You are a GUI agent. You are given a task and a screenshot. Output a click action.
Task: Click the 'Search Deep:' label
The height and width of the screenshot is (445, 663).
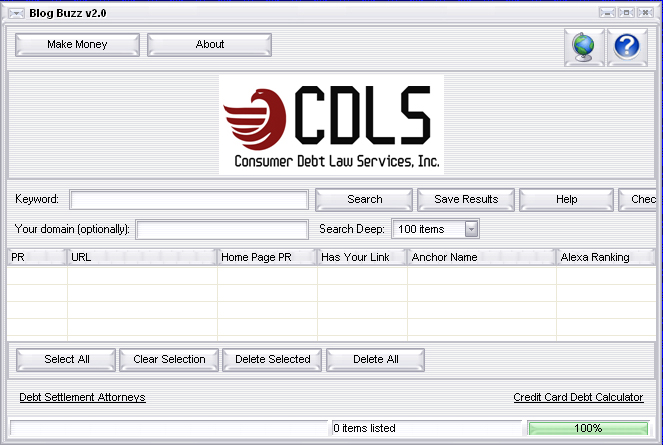click(x=352, y=229)
